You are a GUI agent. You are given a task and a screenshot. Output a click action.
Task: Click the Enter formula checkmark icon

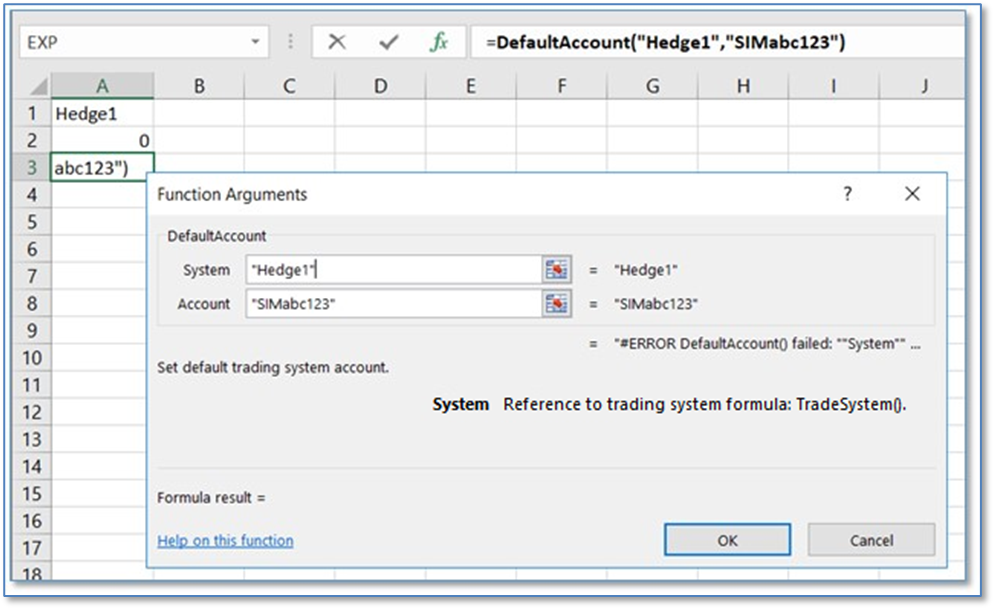click(388, 43)
